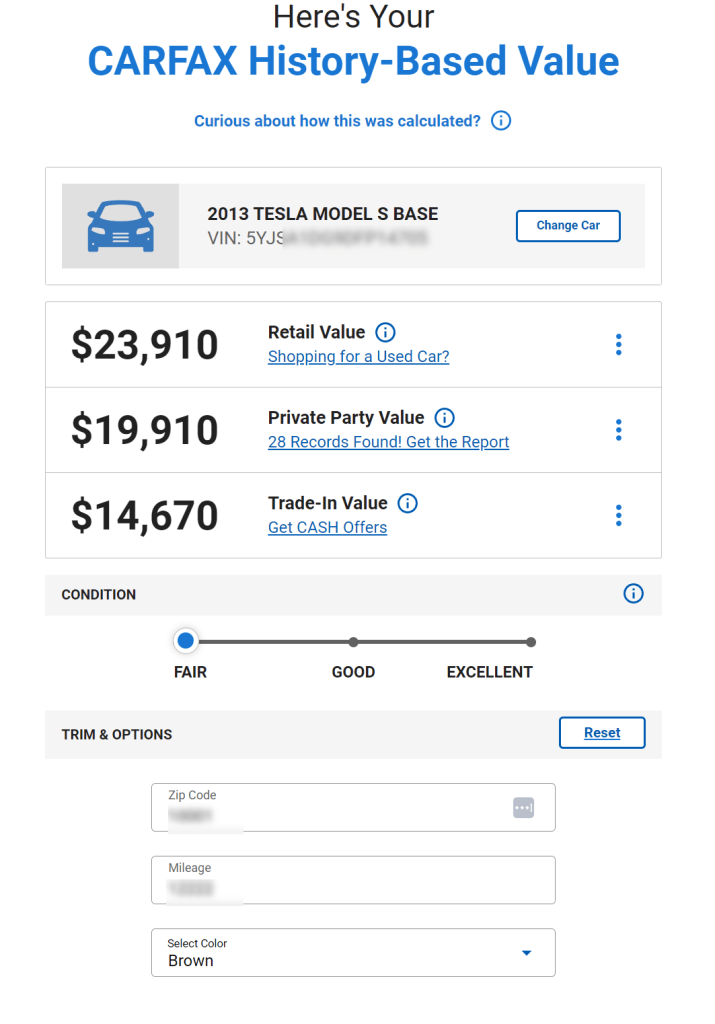Click the Reset button in Trim & Options
The image size is (715, 1024).
(x=602, y=733)
